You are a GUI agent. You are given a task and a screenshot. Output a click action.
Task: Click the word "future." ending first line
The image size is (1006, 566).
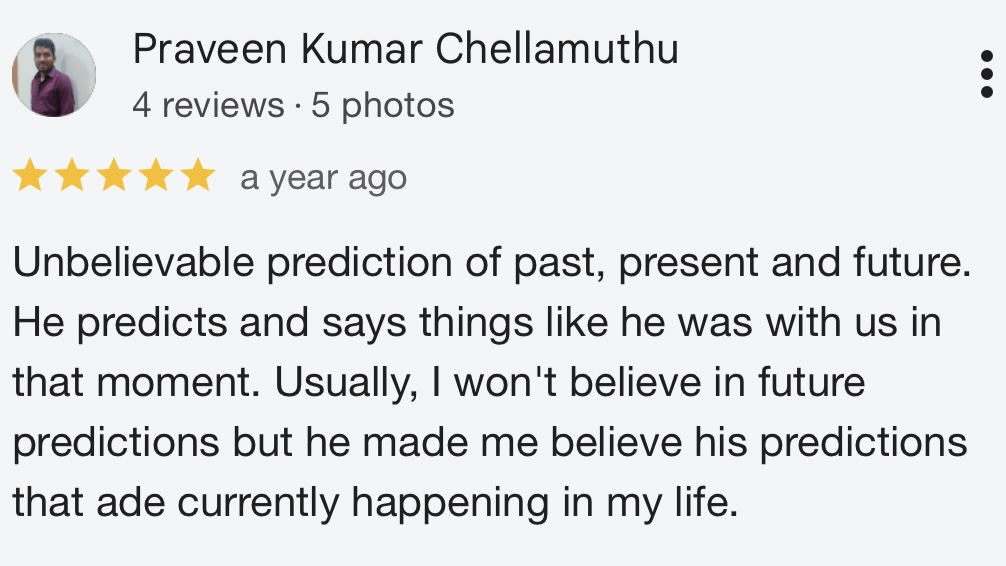click(x=912, y=262)
